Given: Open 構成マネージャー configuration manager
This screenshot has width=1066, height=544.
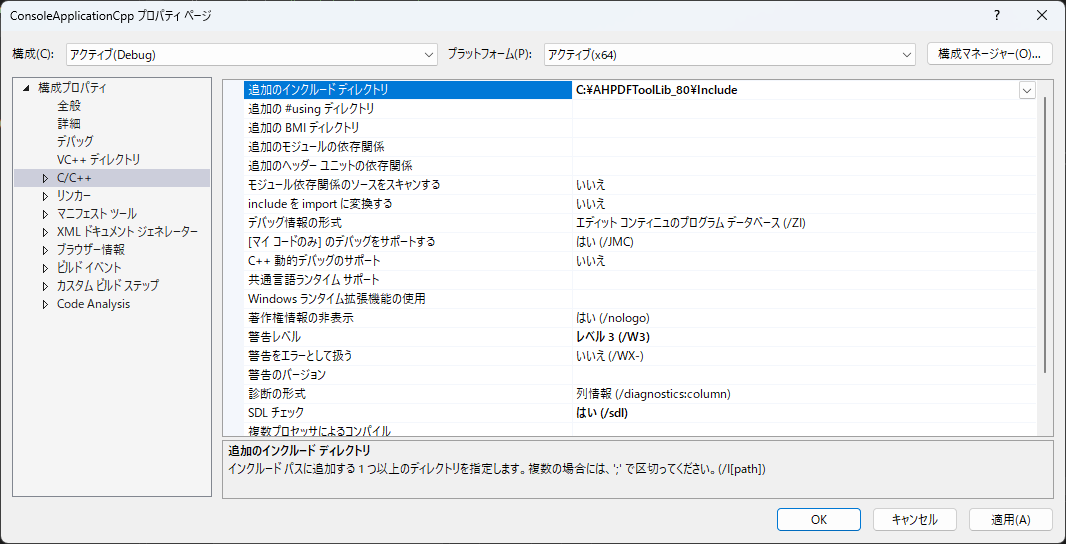Looking at the screenshot, I should click(x=990, y=53).
